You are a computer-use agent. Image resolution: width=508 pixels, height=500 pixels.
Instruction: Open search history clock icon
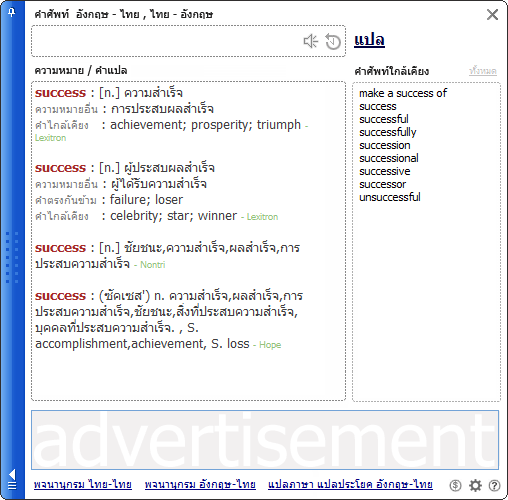coord(333,42)
